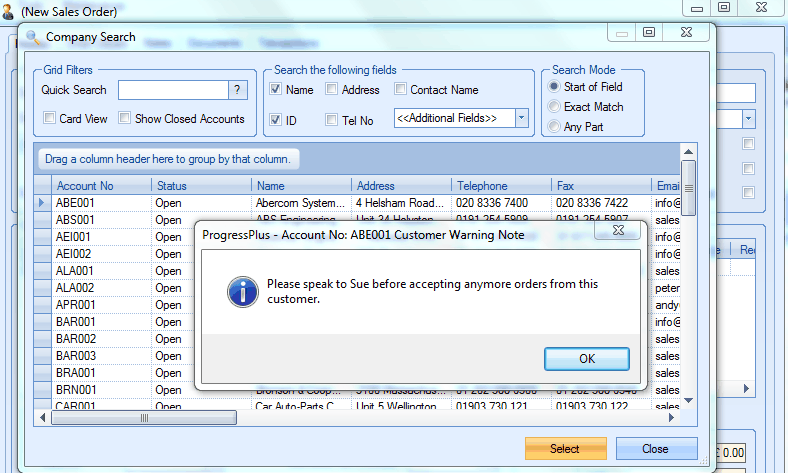
Task: Click the information icon in warning dialog
Action: click(x=243, y=292)
